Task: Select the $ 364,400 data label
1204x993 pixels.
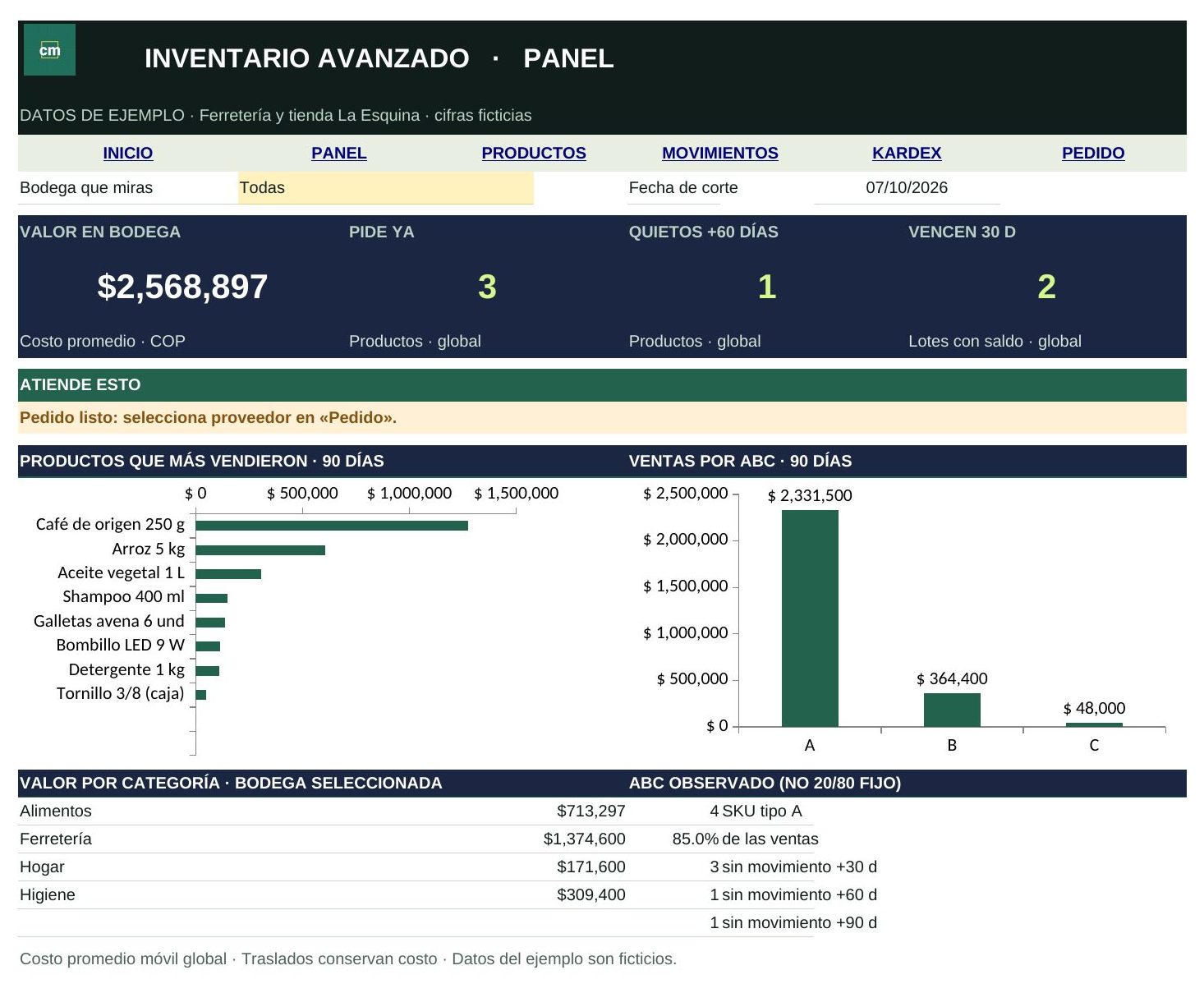Action: click(x=952, y=678)
